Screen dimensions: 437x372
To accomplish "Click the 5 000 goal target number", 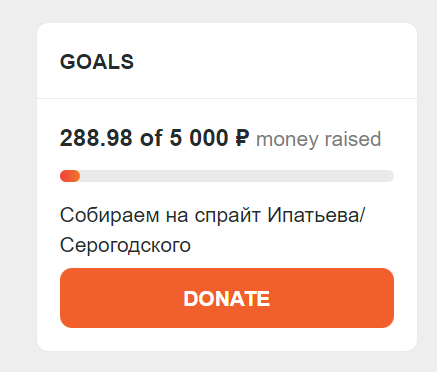I will pos(199,138).
